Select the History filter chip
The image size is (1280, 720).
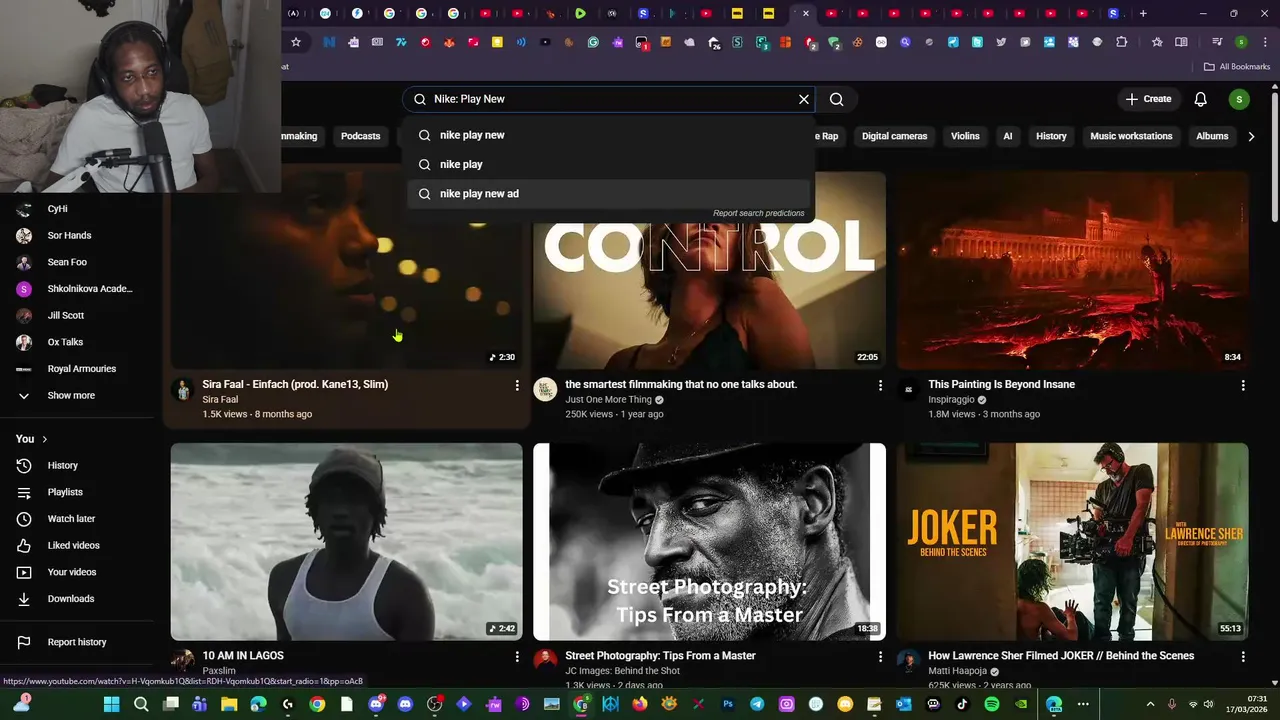click(x=1051, y=136)
